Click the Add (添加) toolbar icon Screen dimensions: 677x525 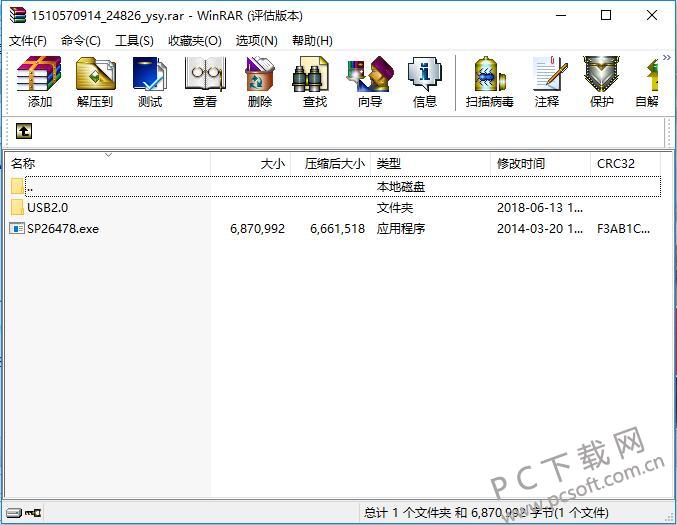coord(39,82)
